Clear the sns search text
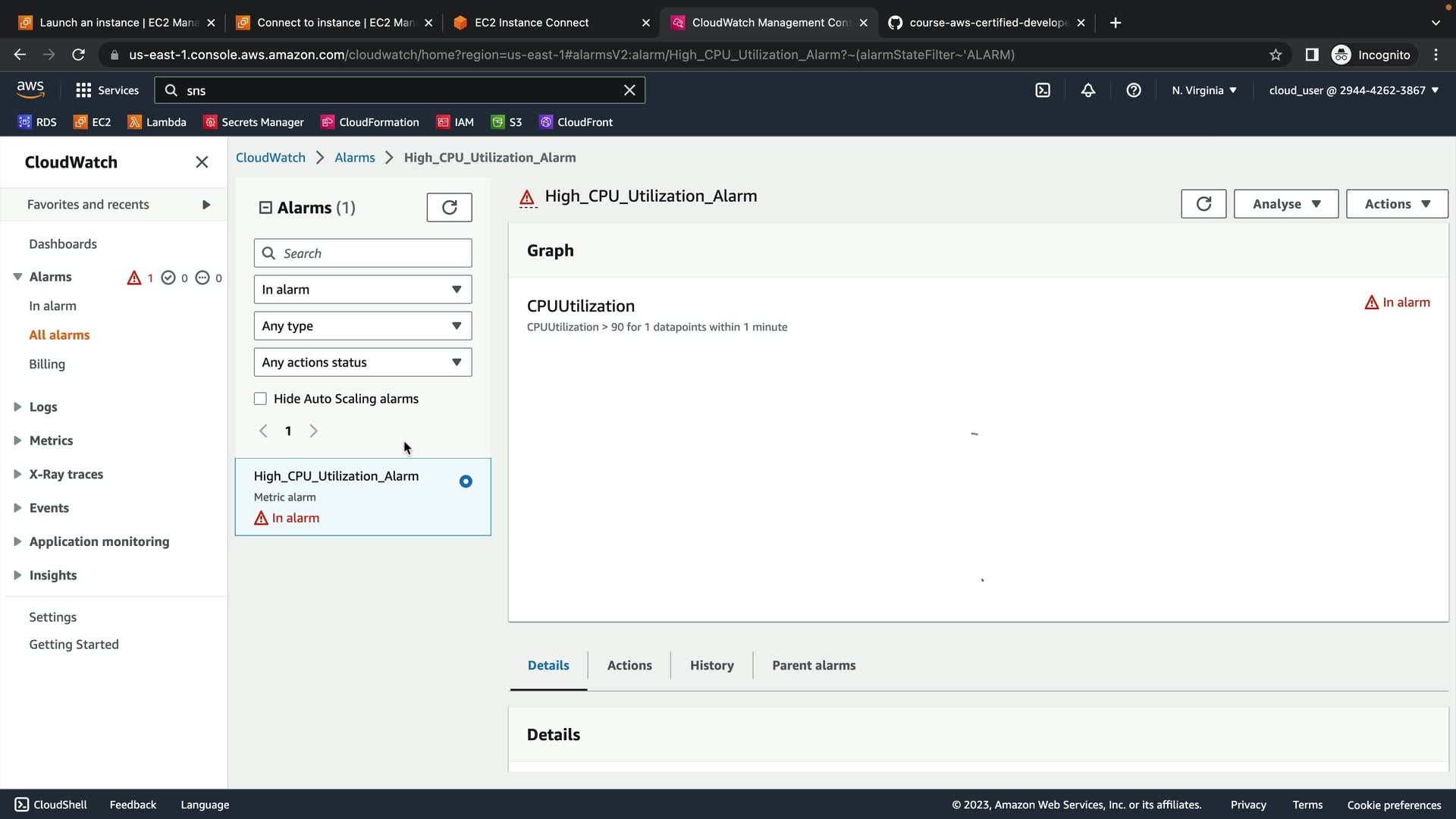This screenshot has width=1456, height=819. 629,90
